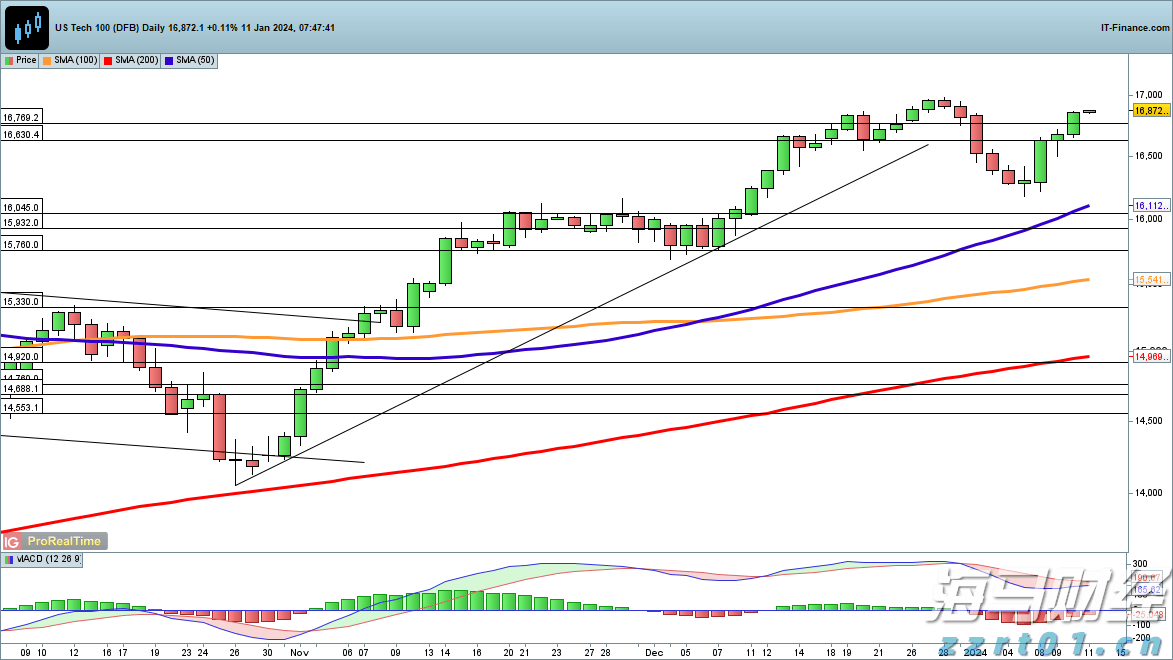Click the Price legend color icon
The width and height of the screenshot is (1173, 660).
click(x=9, y=61)
